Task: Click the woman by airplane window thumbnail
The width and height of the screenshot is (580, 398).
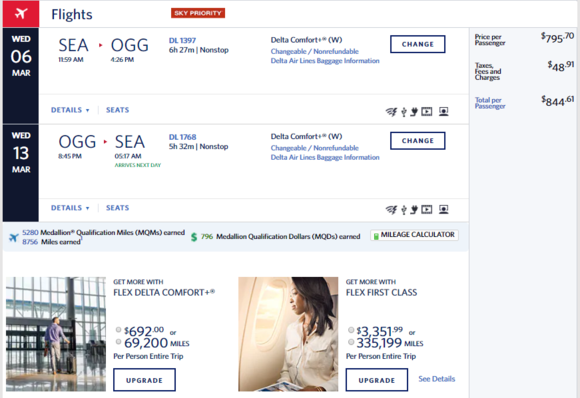Action: click(288, 334)
